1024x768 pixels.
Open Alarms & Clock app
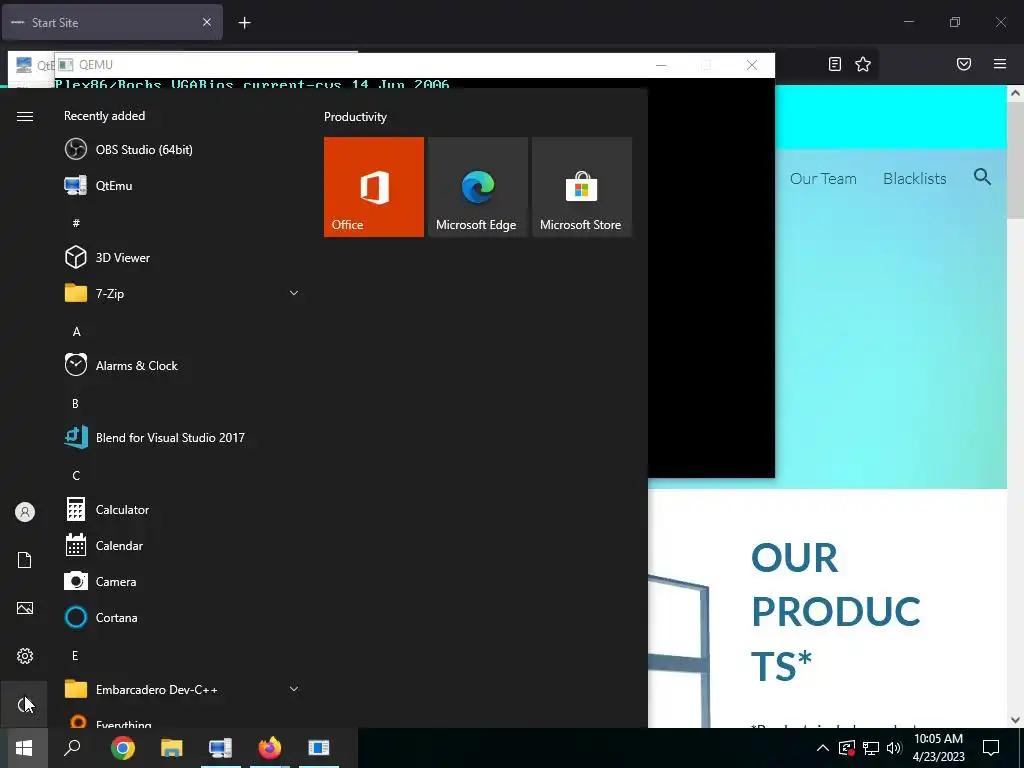click(182, 366)
